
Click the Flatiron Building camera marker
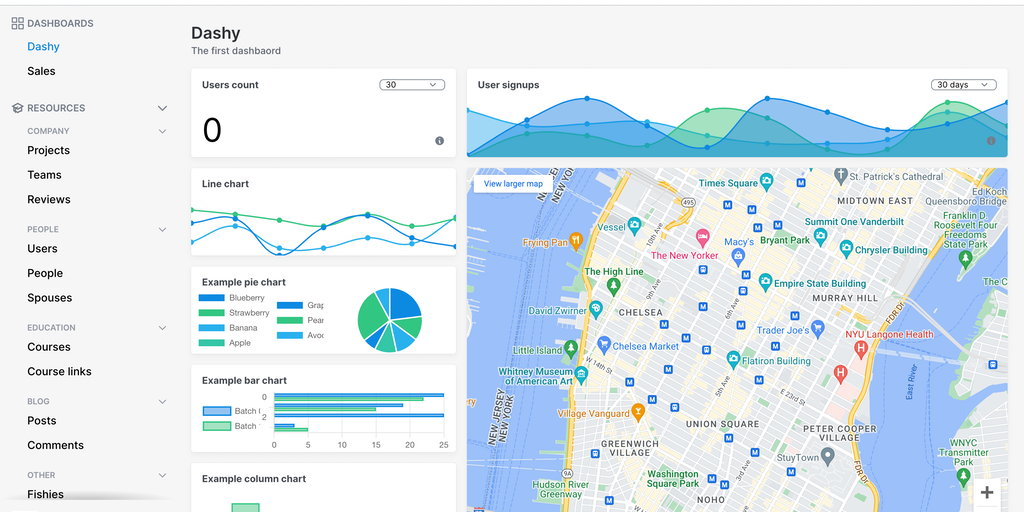pyautogui.click(x=733, y=359)
